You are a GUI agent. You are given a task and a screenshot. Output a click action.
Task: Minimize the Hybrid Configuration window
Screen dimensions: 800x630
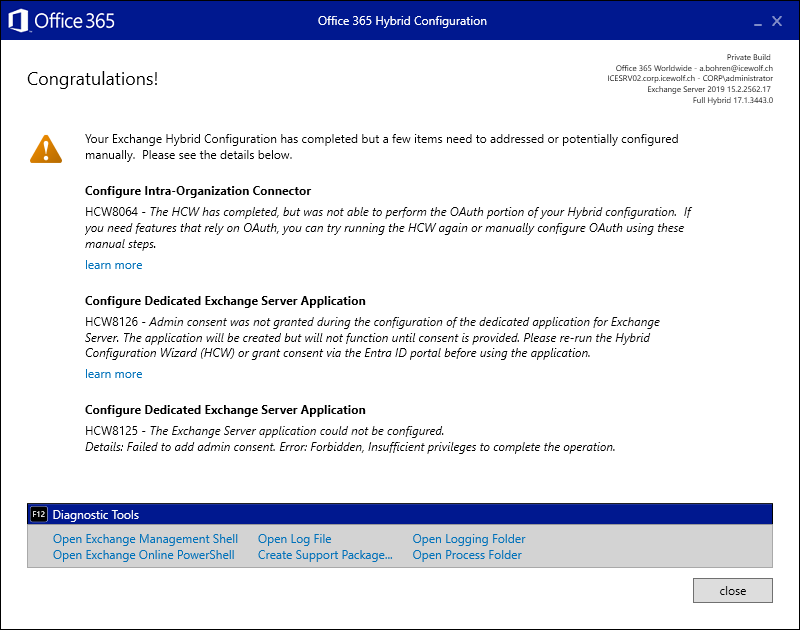pos(758,22)
